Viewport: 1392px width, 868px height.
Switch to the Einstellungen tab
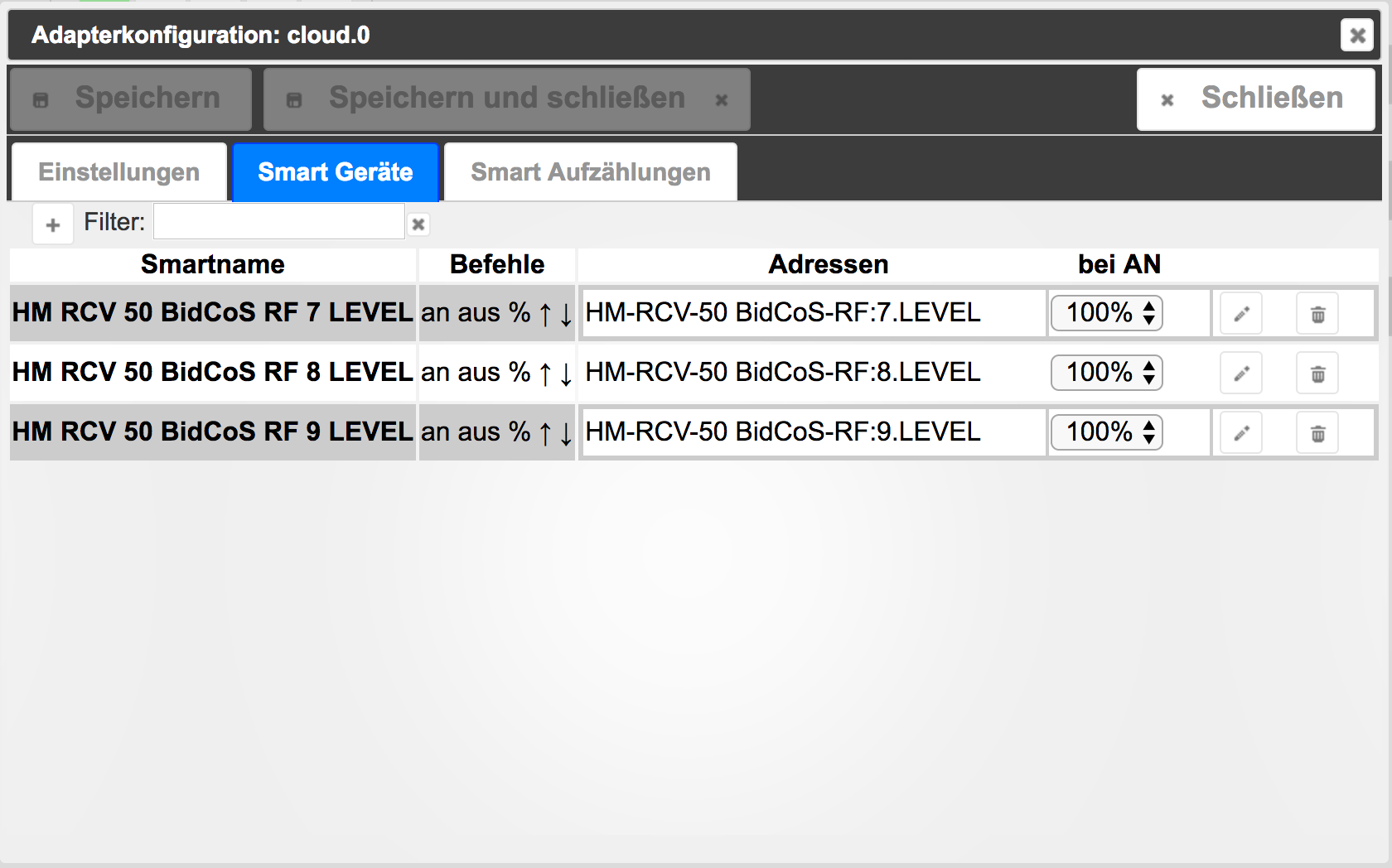pos(119,172)
